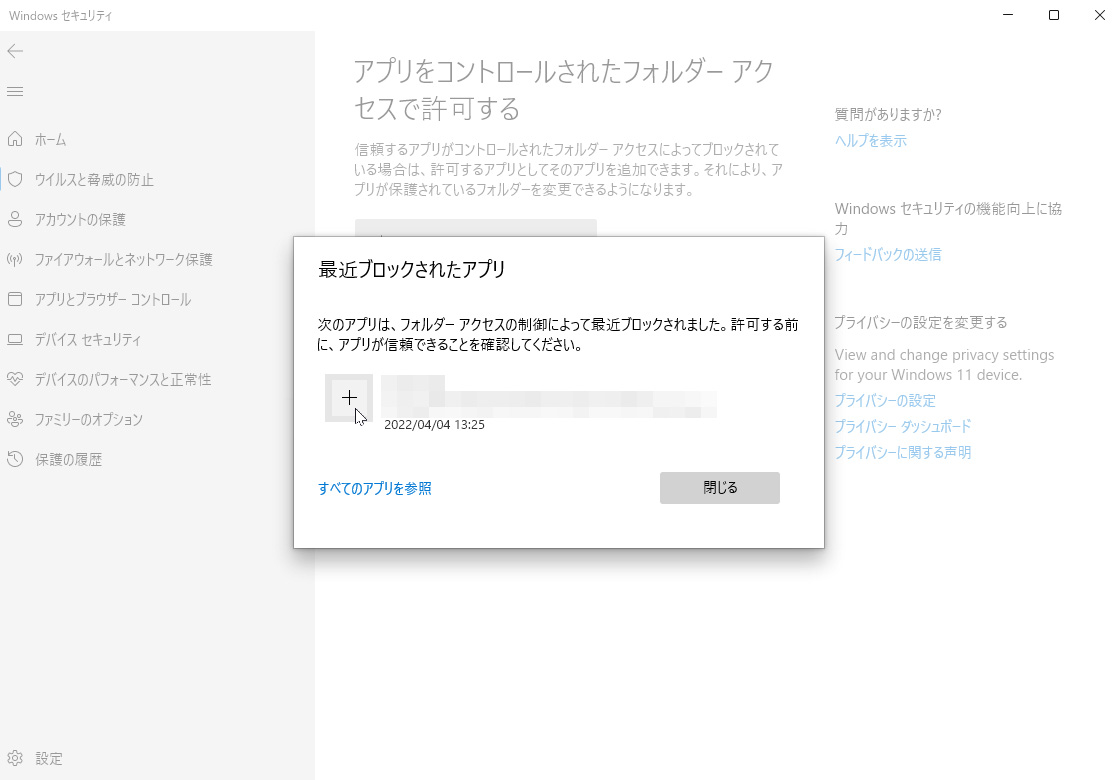This screenshot has height=780, width=1117.
Task: Click the person icon for アカウントの保護
Action: pos(15,219)
